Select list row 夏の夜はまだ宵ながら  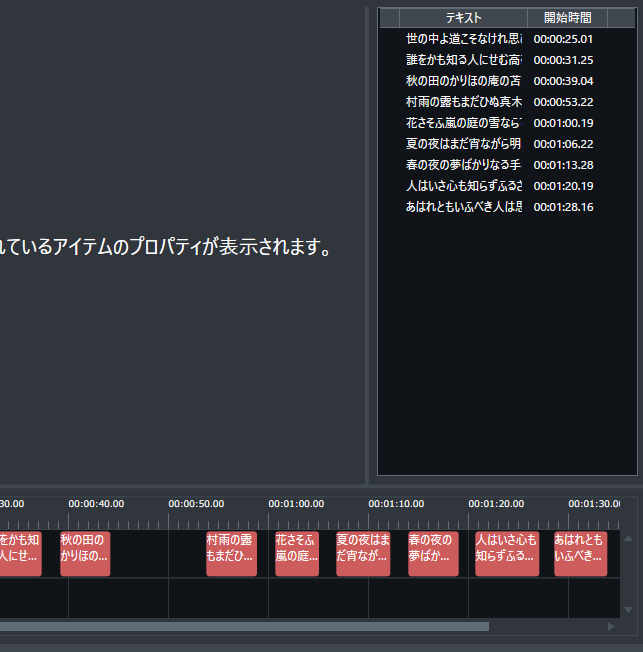pyautogui.click(x=507, y=144)
